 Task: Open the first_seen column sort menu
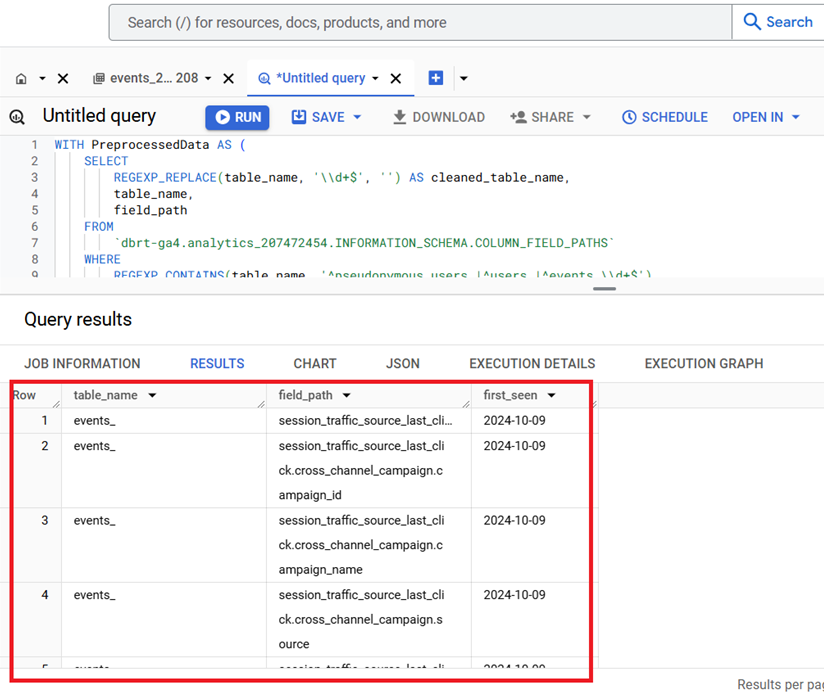(x=551, y=396)
